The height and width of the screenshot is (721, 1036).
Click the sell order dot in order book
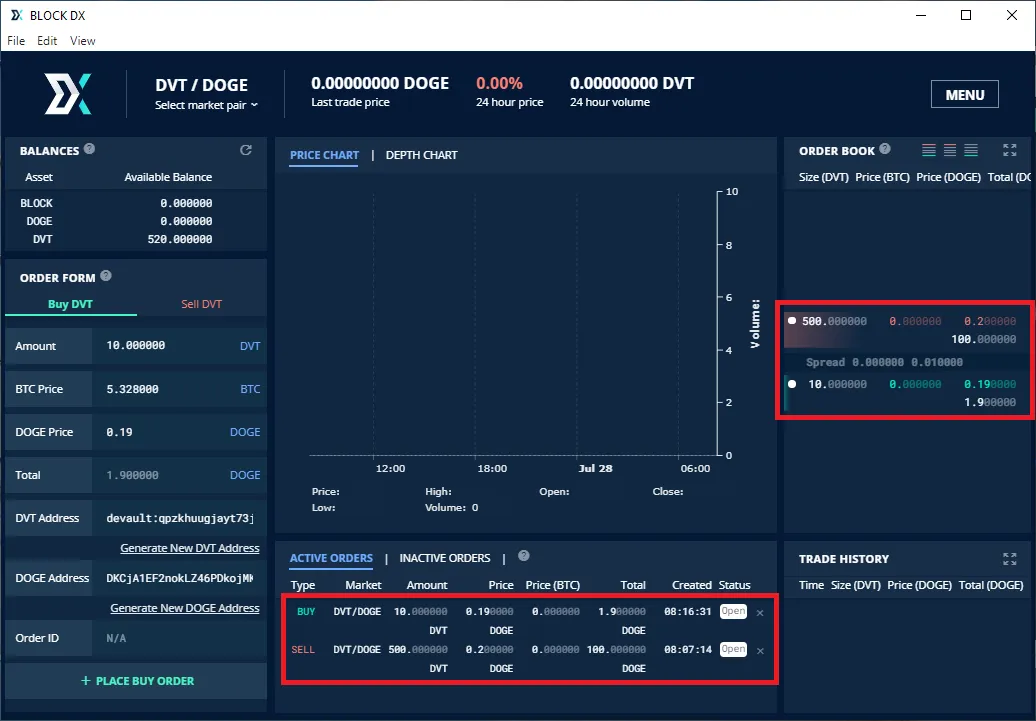[x=792, y=321]
